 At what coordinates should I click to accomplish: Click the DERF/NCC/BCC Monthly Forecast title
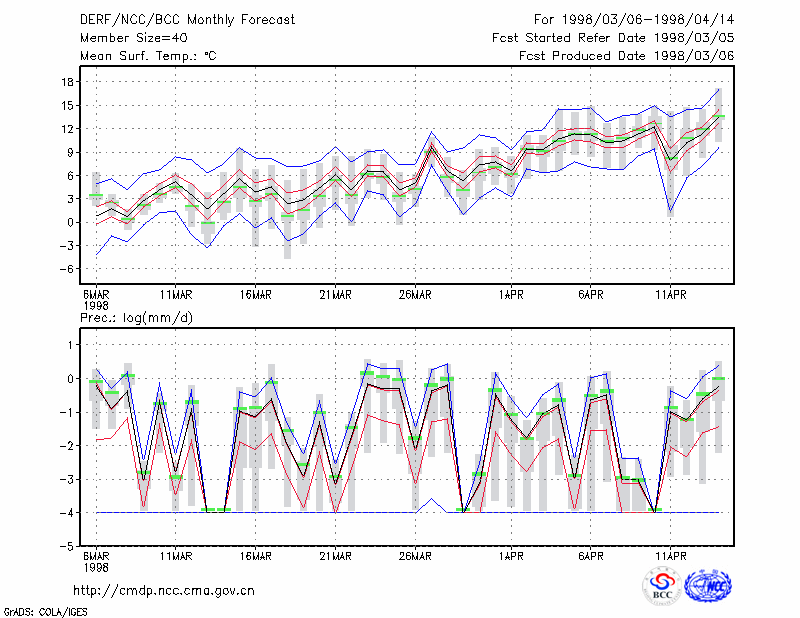[187, 20]
